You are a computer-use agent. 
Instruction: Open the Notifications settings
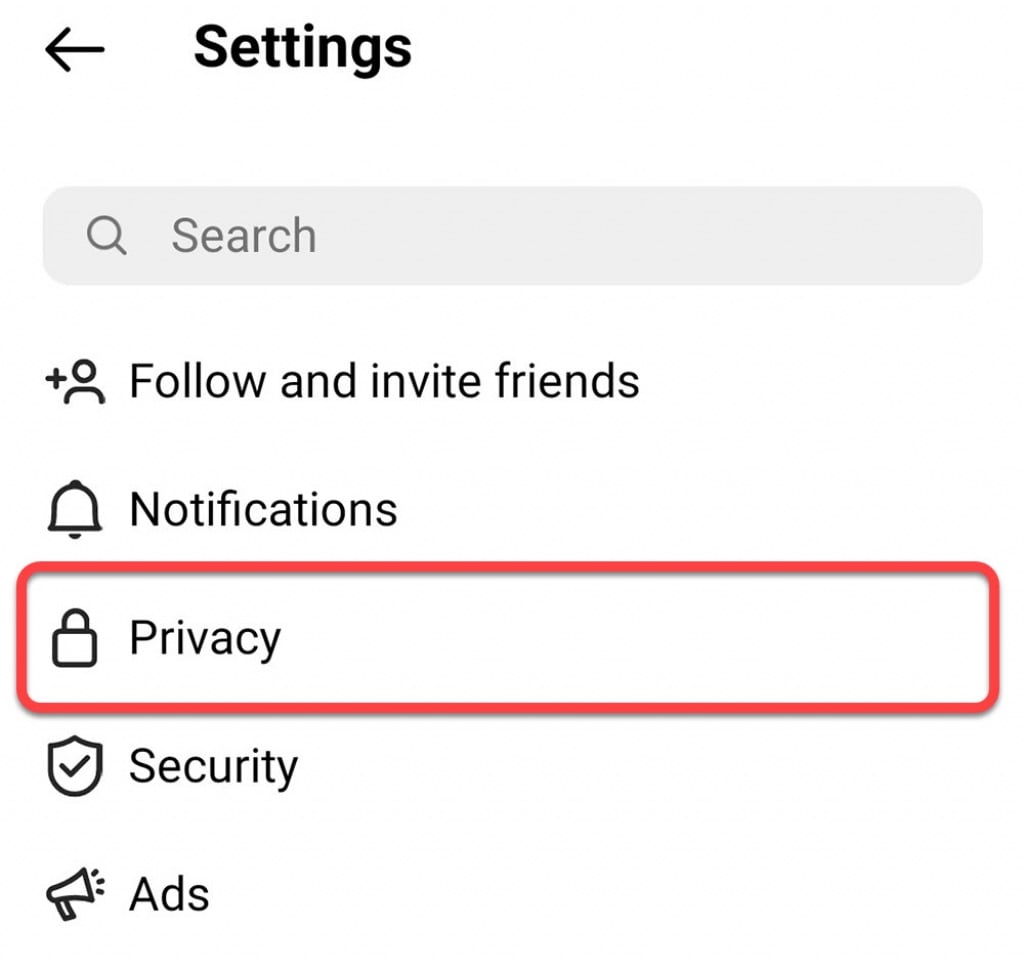263,510
